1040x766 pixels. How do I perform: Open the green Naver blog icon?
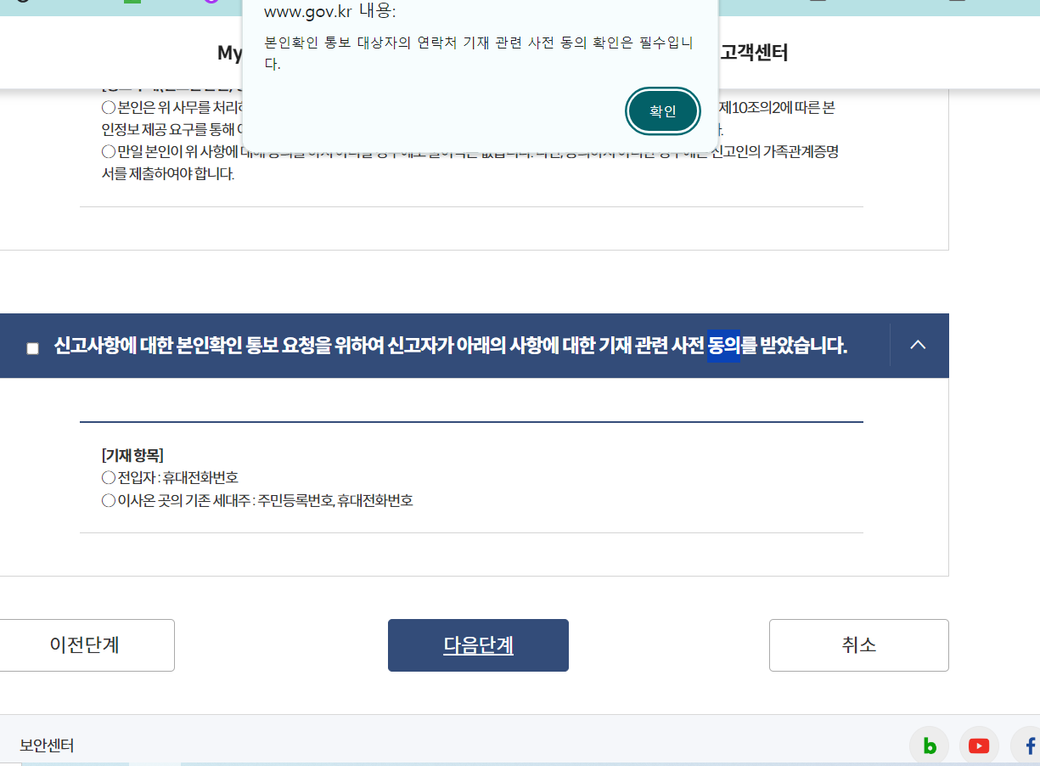929,745
